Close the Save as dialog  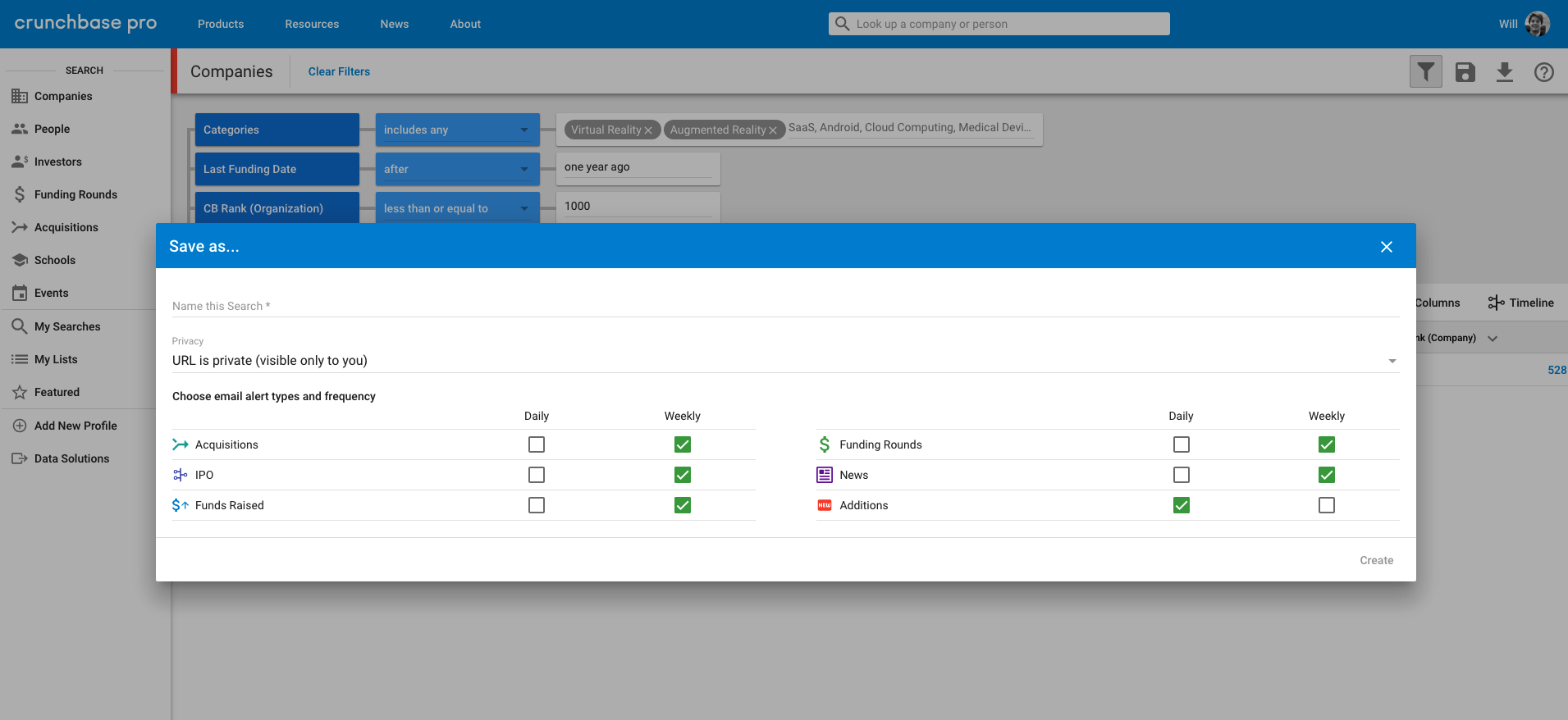coord(1387,247)
